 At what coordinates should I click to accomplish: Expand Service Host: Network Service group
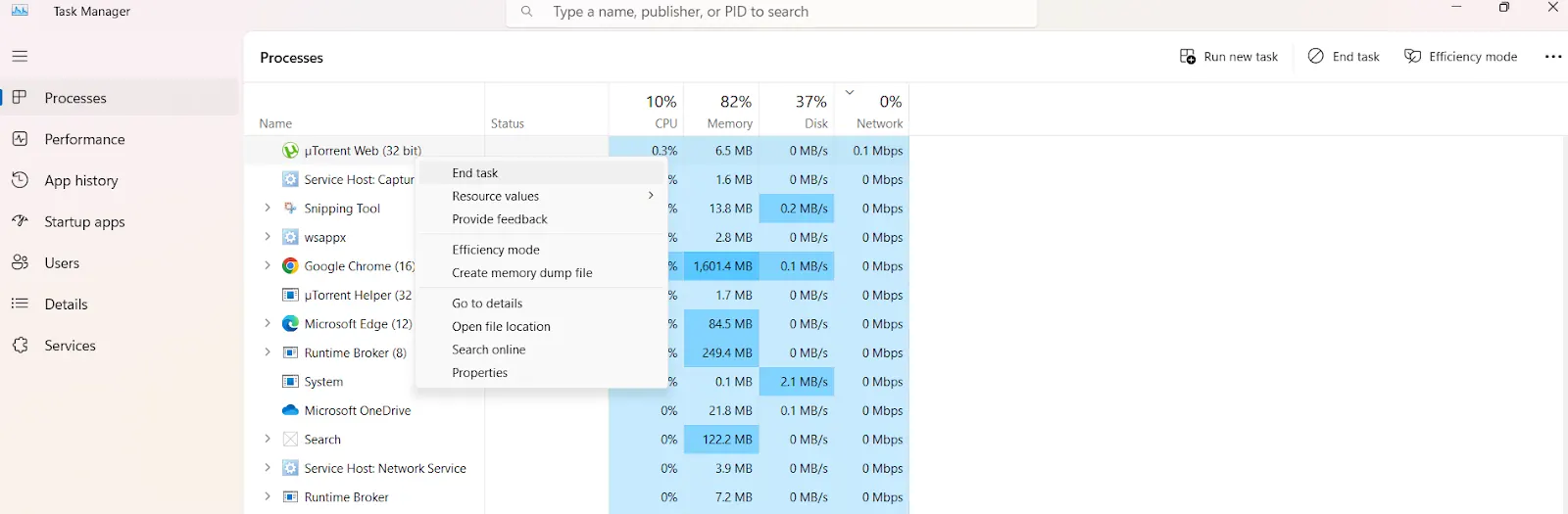pos(267,468)
